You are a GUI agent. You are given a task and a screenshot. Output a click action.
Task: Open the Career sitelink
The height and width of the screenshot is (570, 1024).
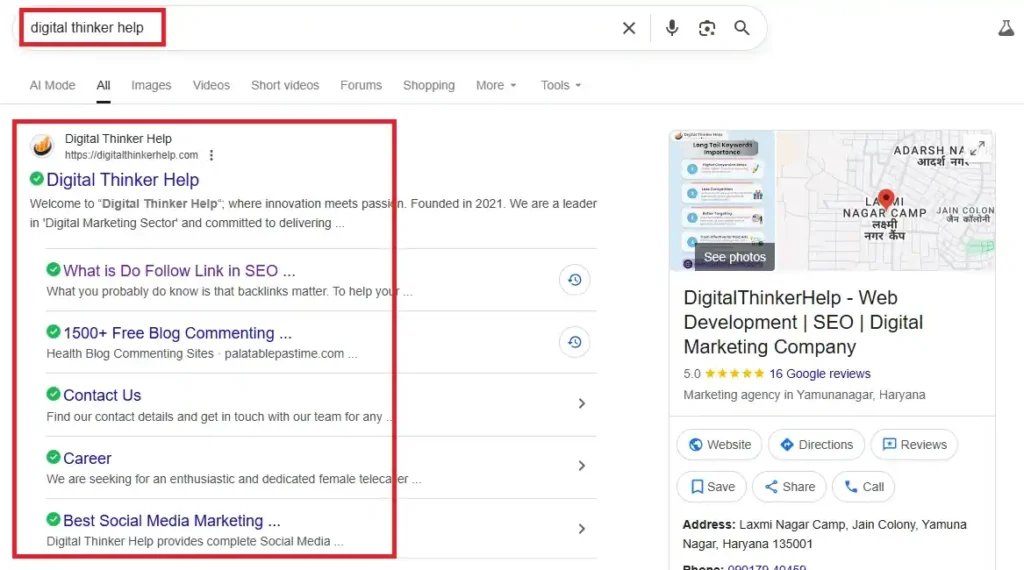[x=88, y=458]
